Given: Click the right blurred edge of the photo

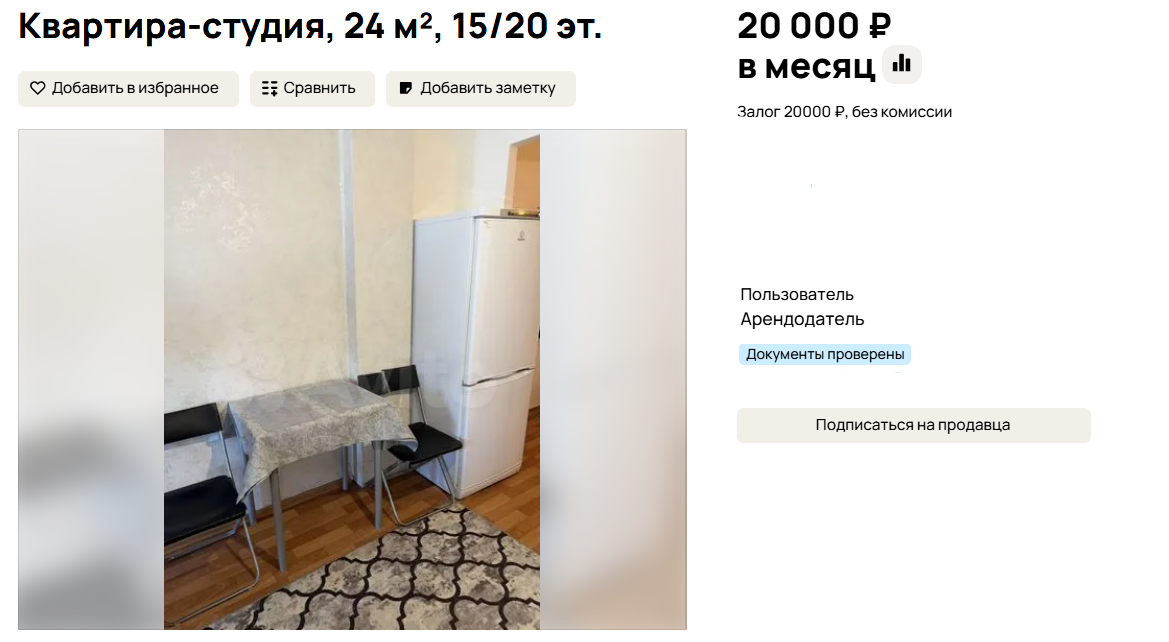Looking at the screenshot, I should 613,380.
